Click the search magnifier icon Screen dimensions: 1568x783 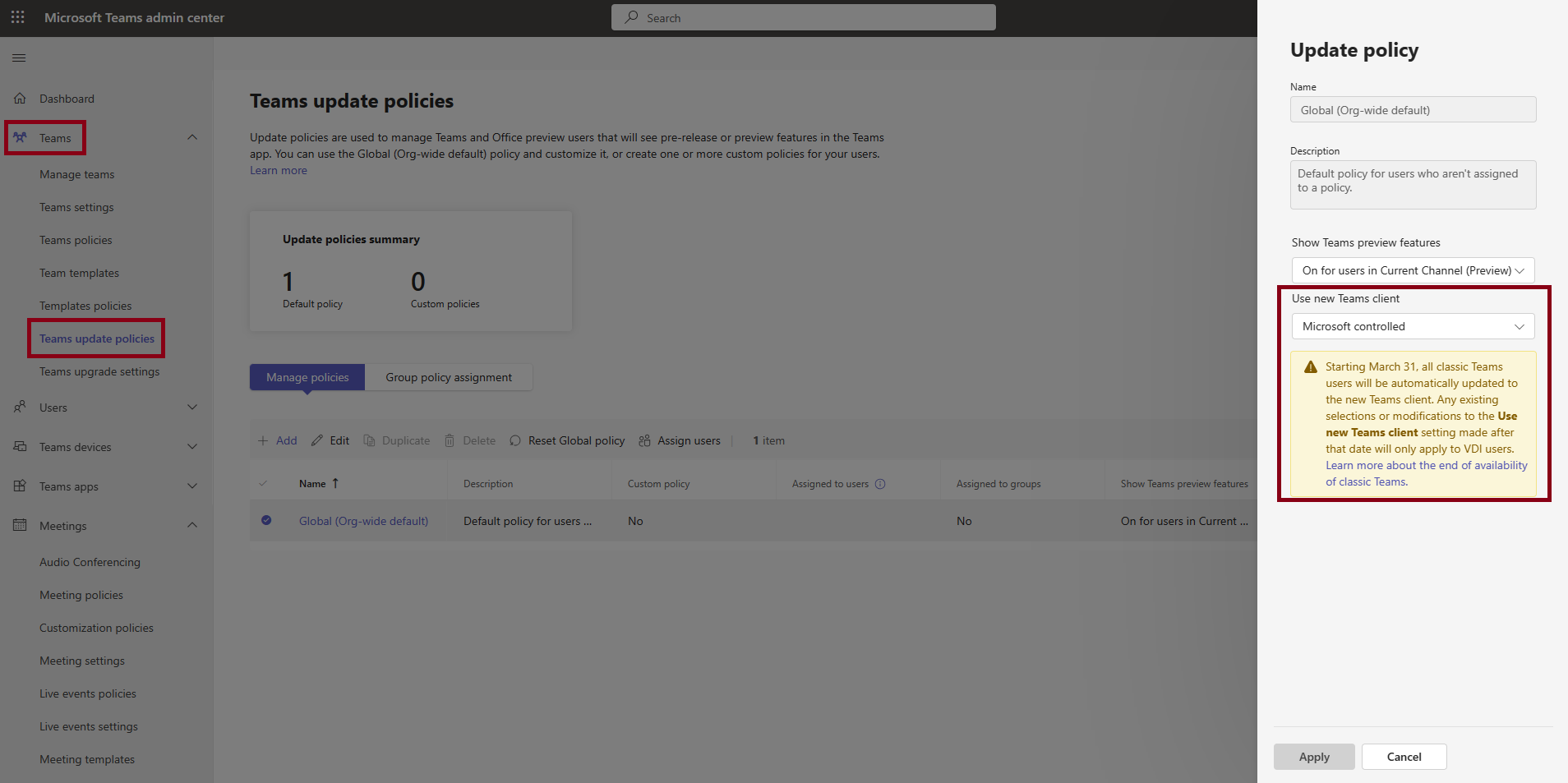click(x=631, y=17)
